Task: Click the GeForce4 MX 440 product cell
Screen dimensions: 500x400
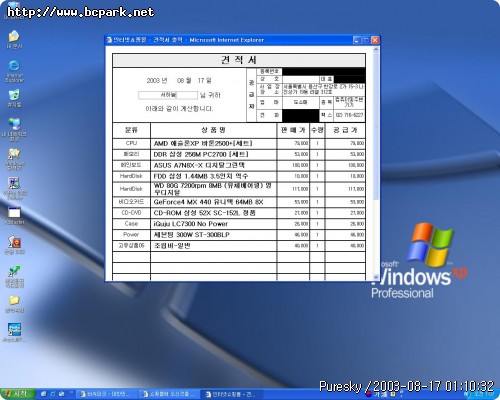Action: point(213,202)
